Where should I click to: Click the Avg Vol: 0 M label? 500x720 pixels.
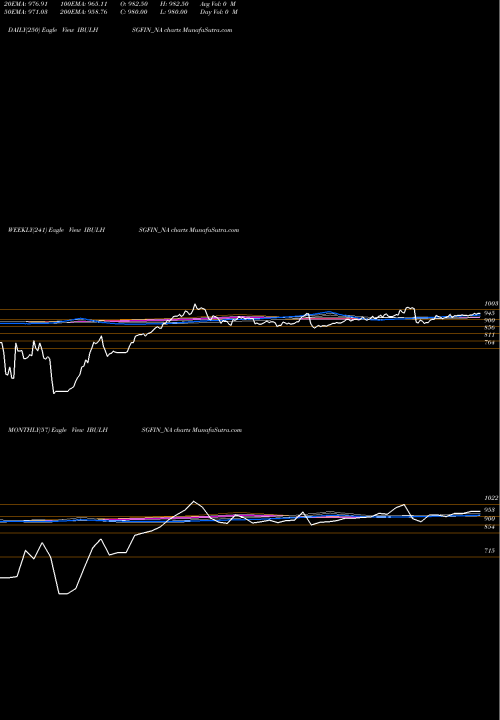click(x=218, y=4)
